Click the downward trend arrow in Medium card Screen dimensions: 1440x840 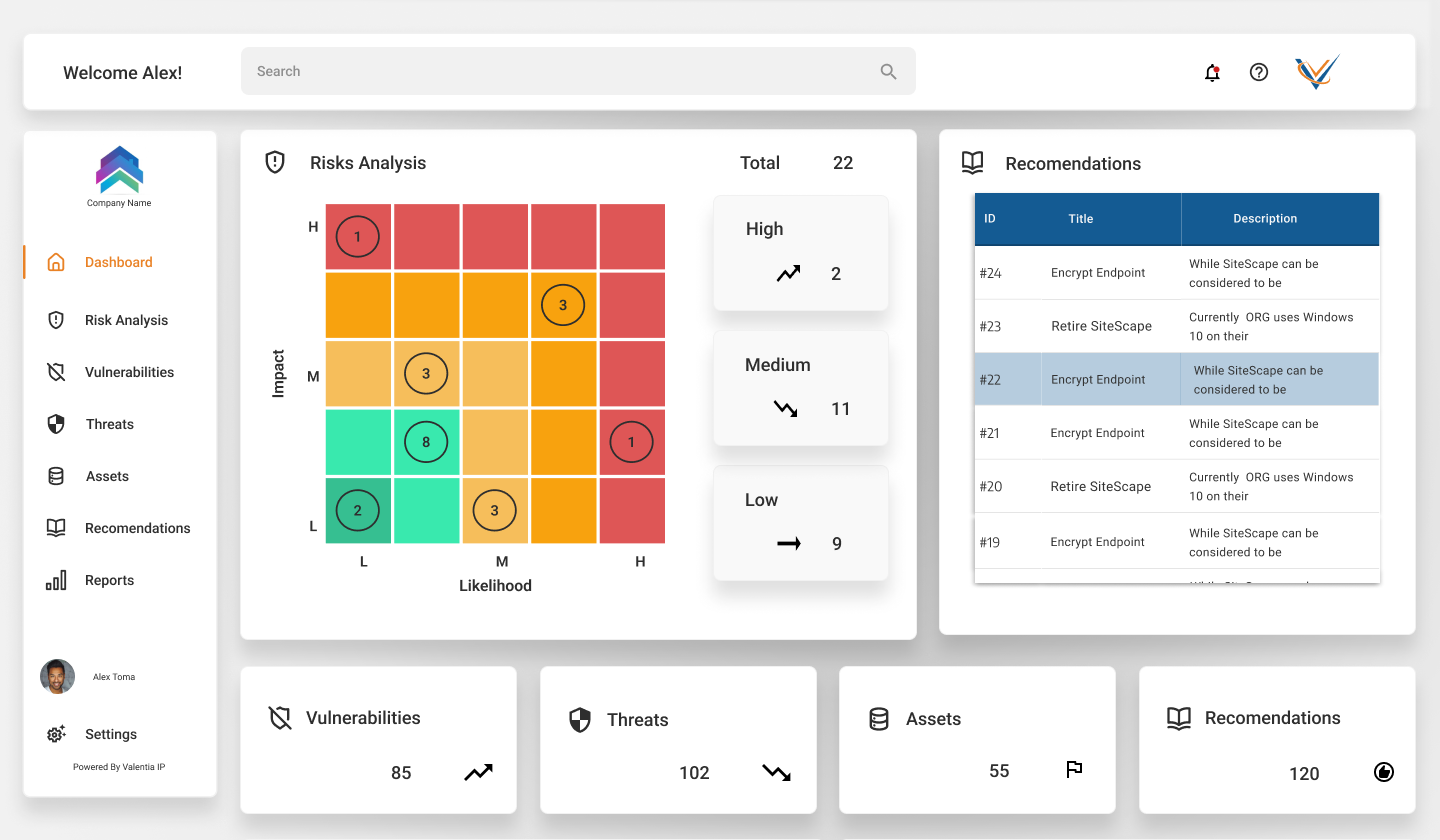[x=786, y=408]
